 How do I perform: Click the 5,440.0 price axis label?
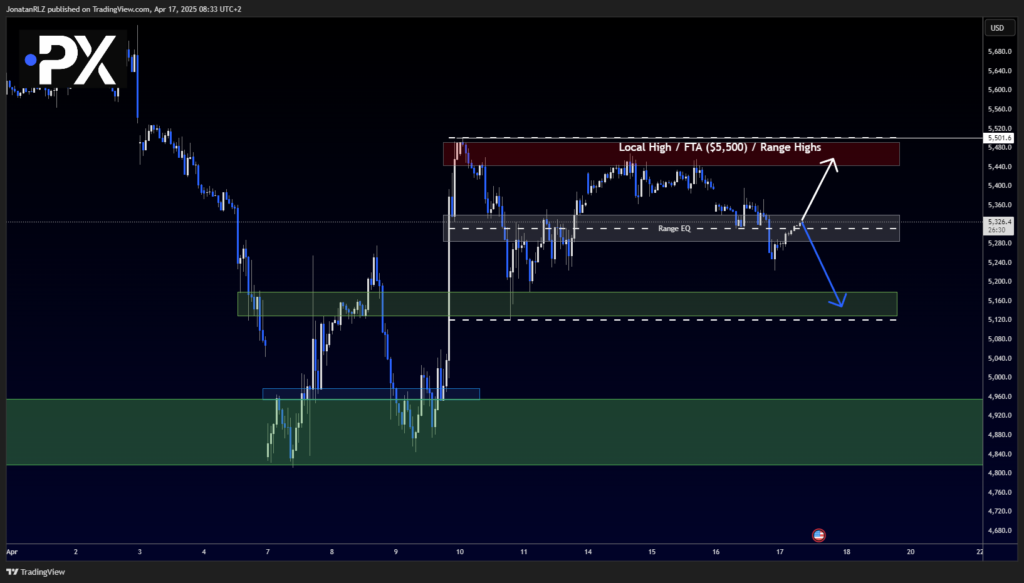(1000, 166)
